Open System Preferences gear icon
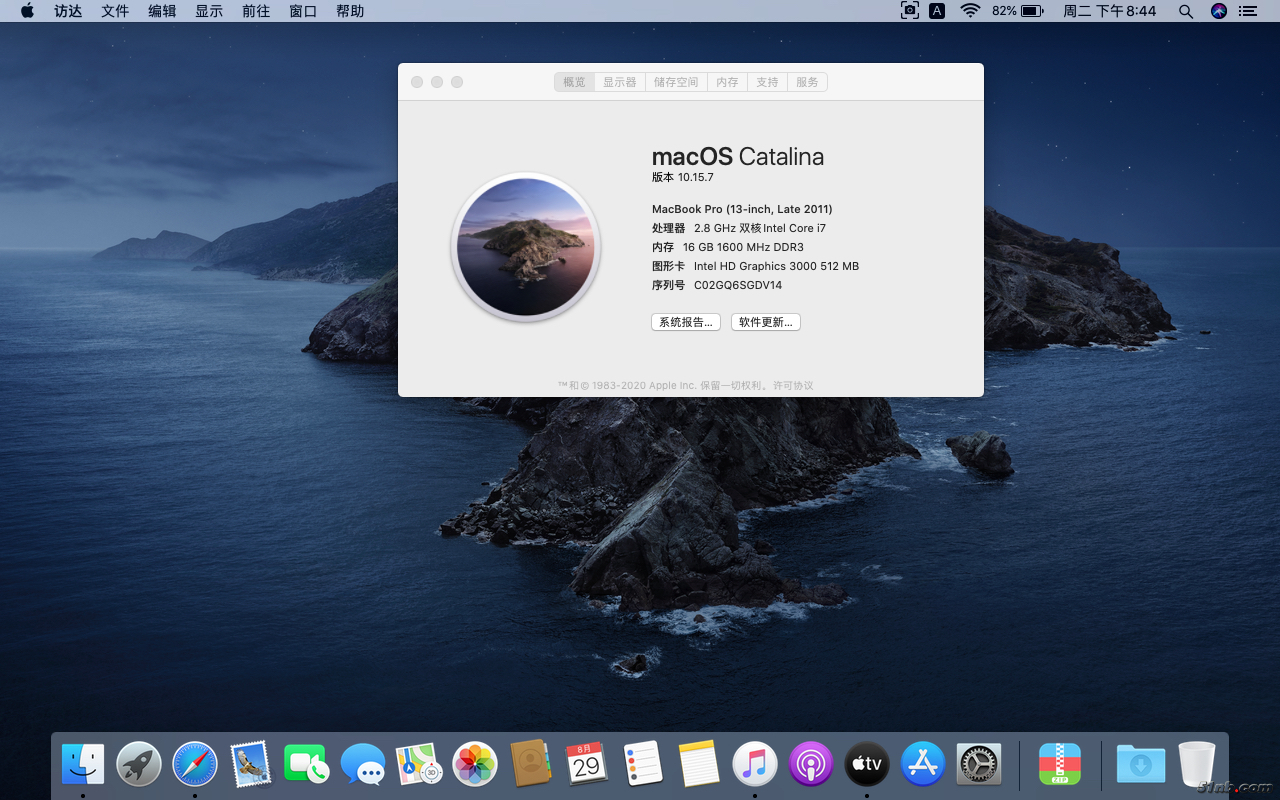The height and width of the screenshot is (800, 1280). point(979,765)
